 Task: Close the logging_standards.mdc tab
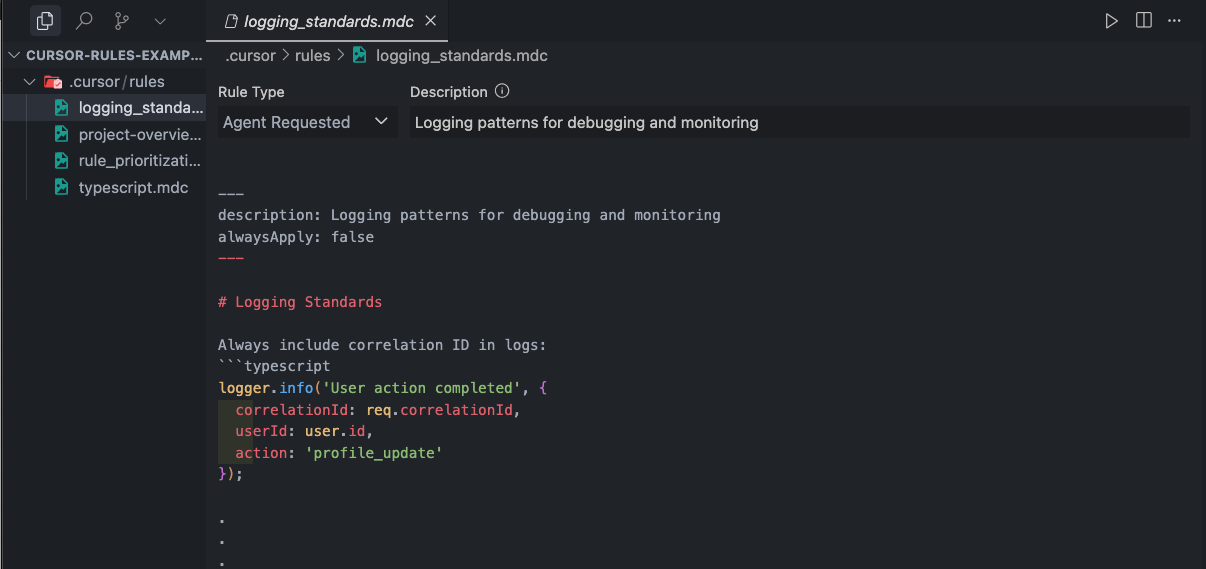point(430,21)
